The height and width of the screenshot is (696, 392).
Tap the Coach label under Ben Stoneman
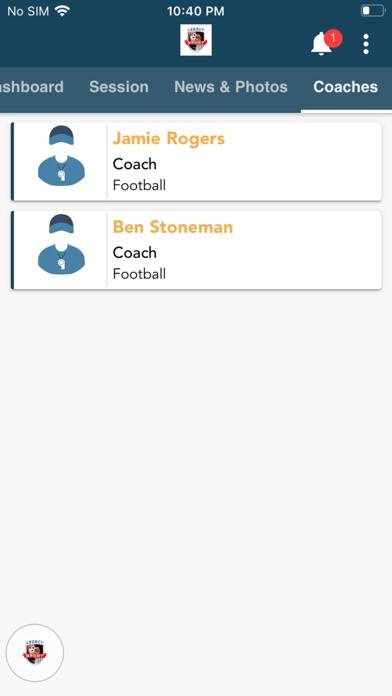point(135,252)
